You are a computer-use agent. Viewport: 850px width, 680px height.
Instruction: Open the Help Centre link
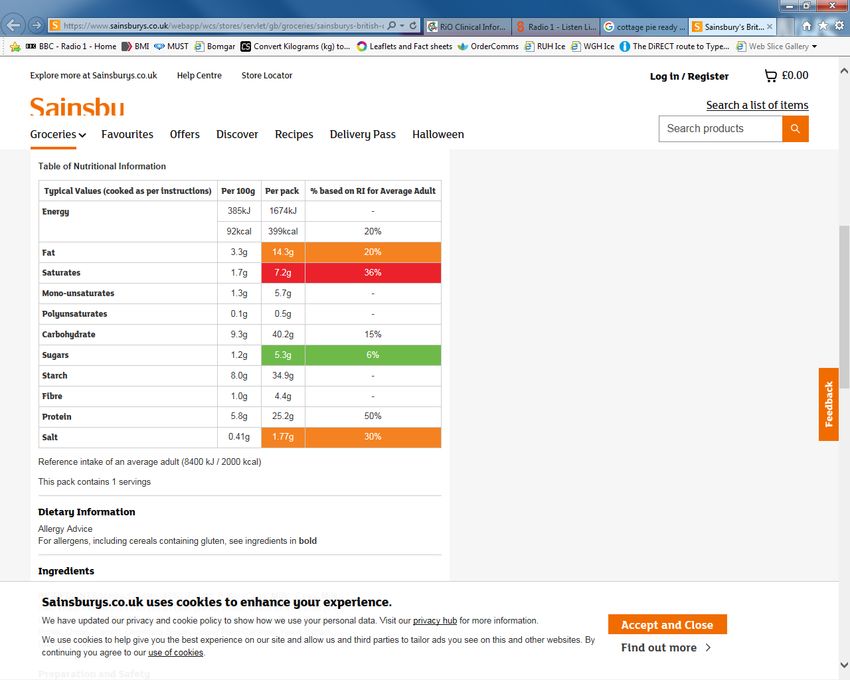pos(199,75)
